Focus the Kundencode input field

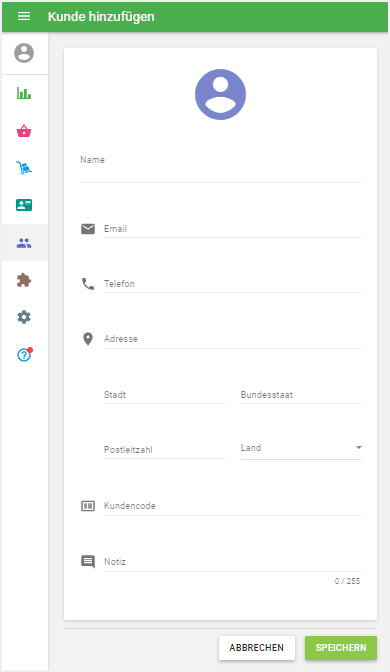232,506
